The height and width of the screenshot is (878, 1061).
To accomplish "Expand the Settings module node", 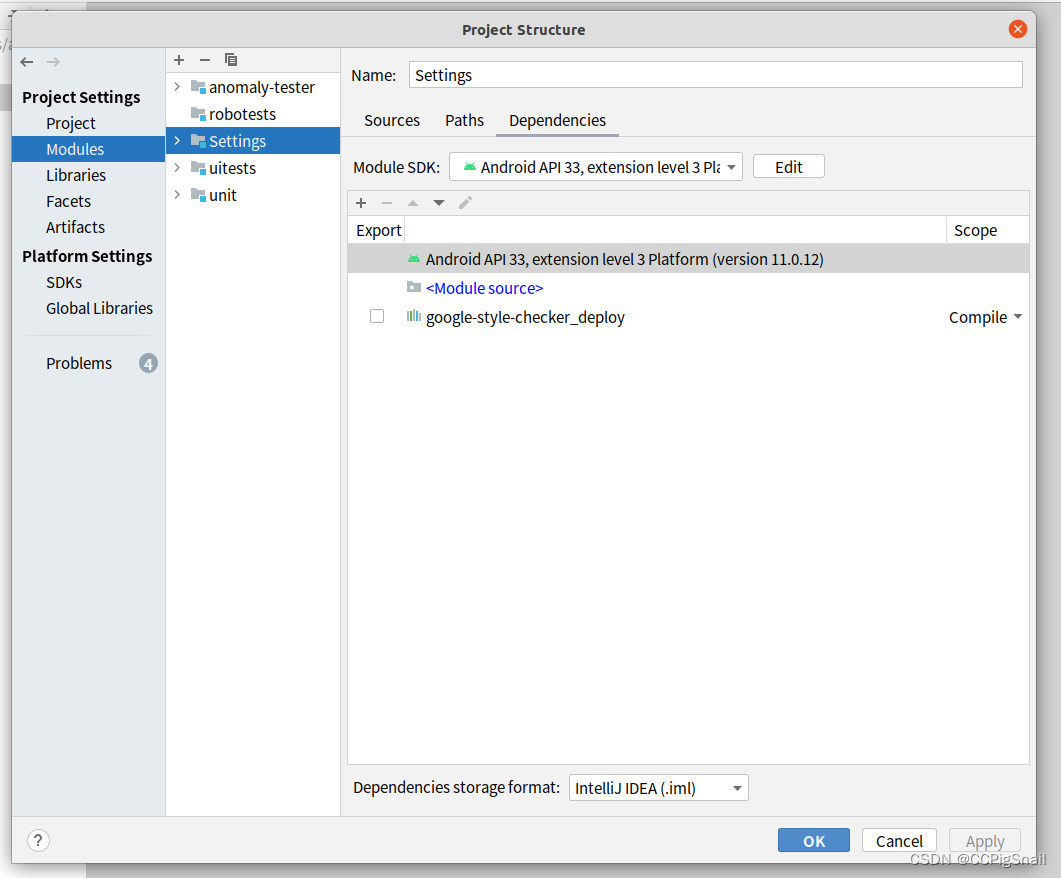I will 177,141.
